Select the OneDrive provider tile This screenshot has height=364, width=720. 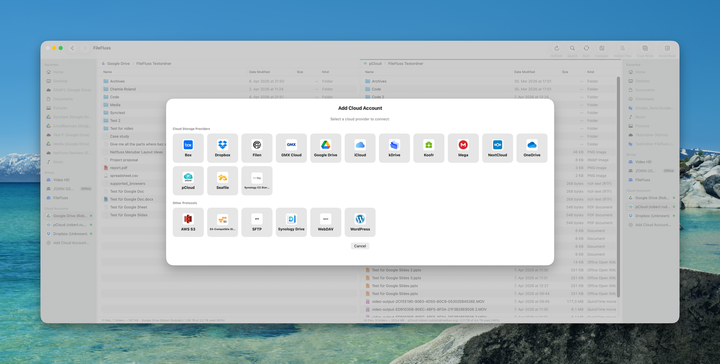(532, 148)
